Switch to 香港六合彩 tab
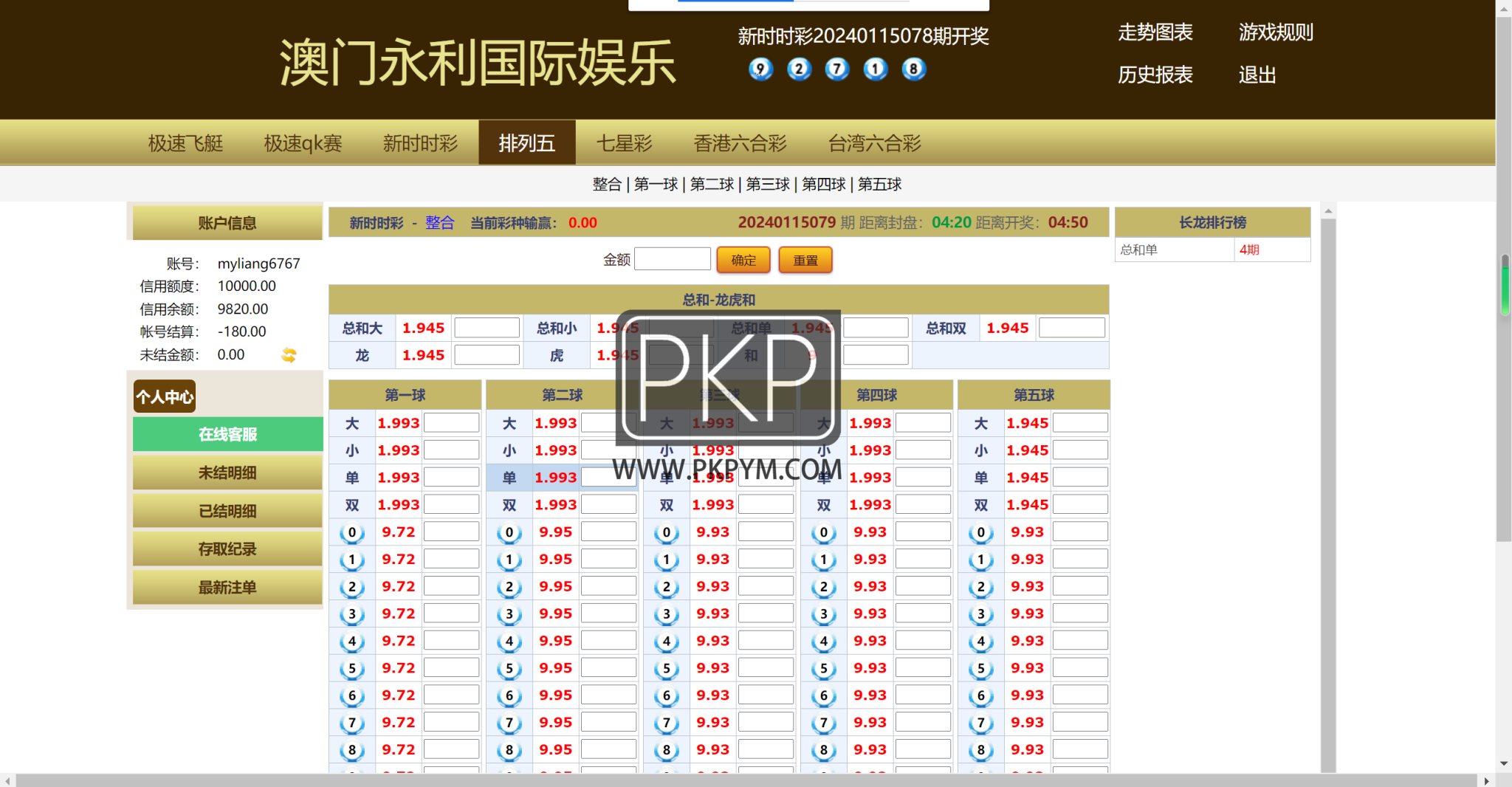Image resolution: width=1512 pixels, height=787 pixels. coord(740,142)
